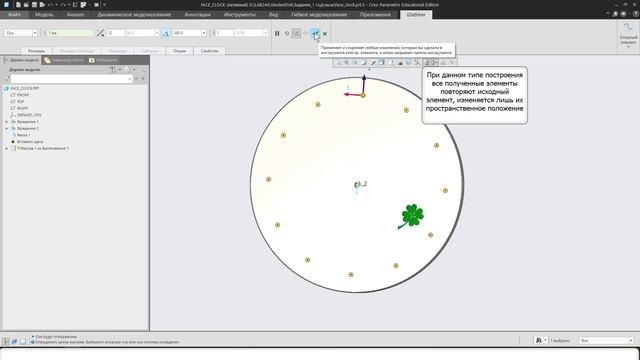Click the model tree search field

point(71,78)
